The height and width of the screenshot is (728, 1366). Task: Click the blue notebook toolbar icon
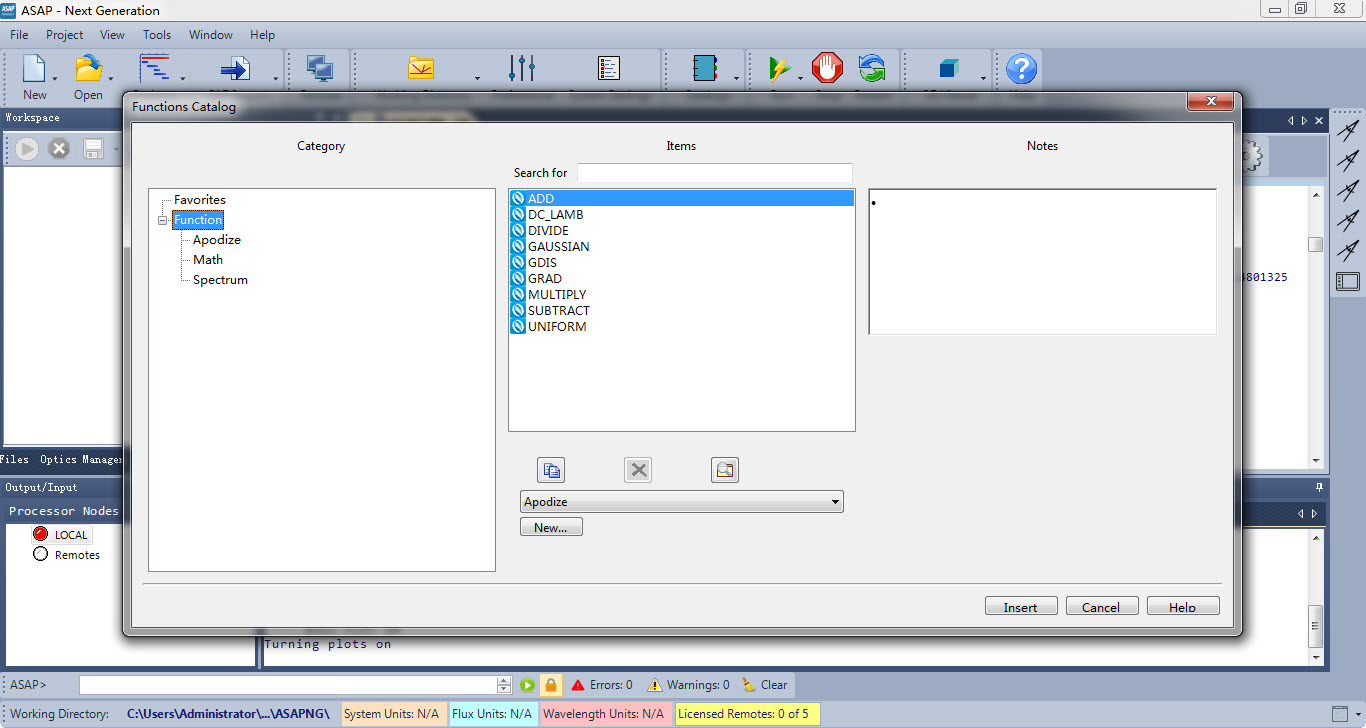705,69
